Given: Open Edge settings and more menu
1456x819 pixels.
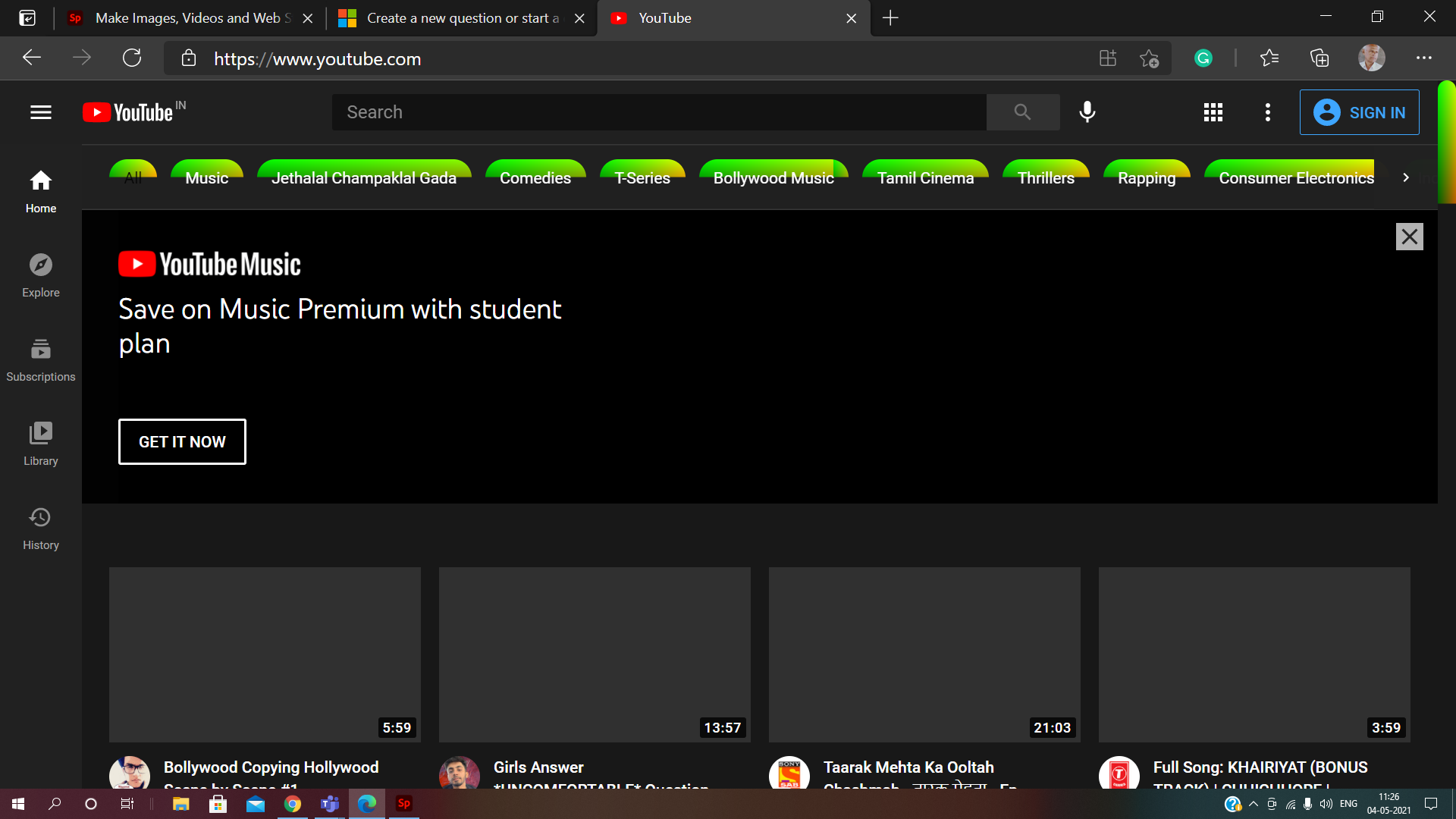Looking at the screenshot, I should 1423,58.
